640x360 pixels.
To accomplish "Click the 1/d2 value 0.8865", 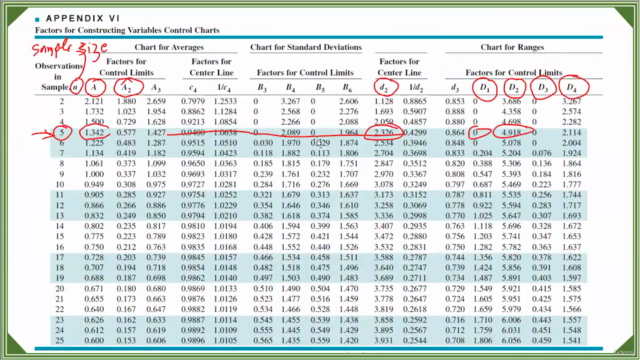I will [x=415, y=101].
